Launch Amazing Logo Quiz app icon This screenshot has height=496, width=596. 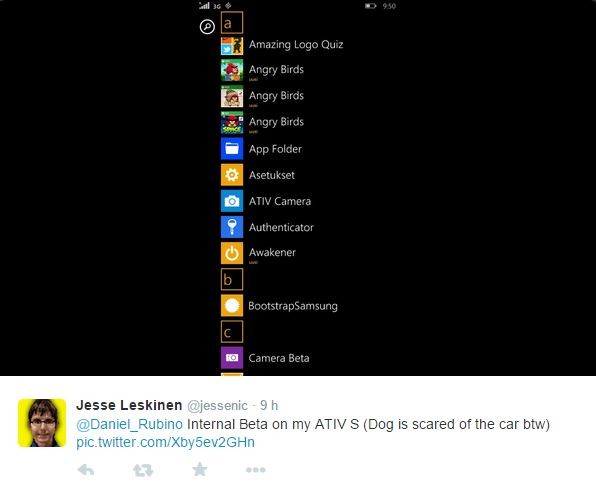[x=232, y=46]
